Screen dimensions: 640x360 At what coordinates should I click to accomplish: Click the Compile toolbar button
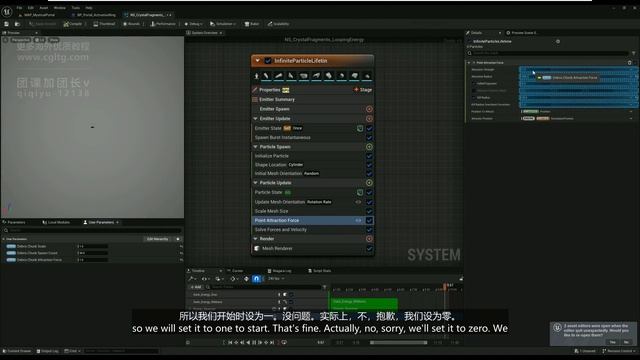point(73,24)
